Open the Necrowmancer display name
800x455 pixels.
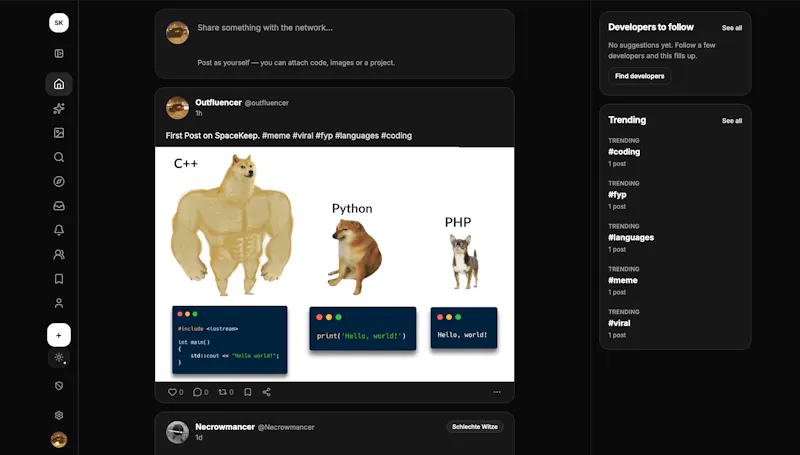pyautogui.click(x=225, y=427)
